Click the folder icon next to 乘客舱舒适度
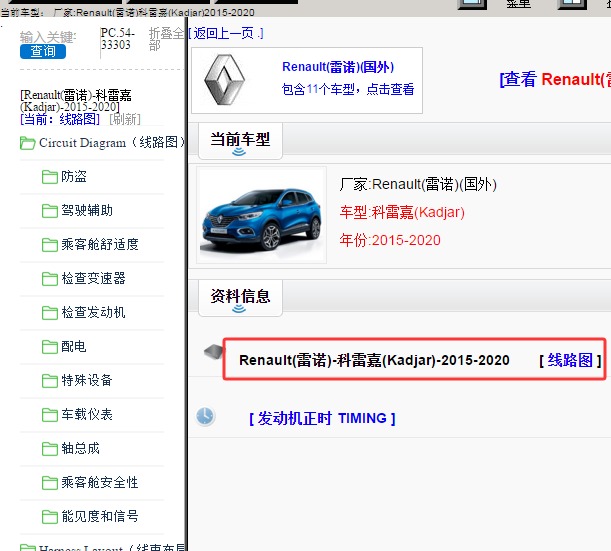Viewport: 611px width, 551px height. tap(49, 245)
